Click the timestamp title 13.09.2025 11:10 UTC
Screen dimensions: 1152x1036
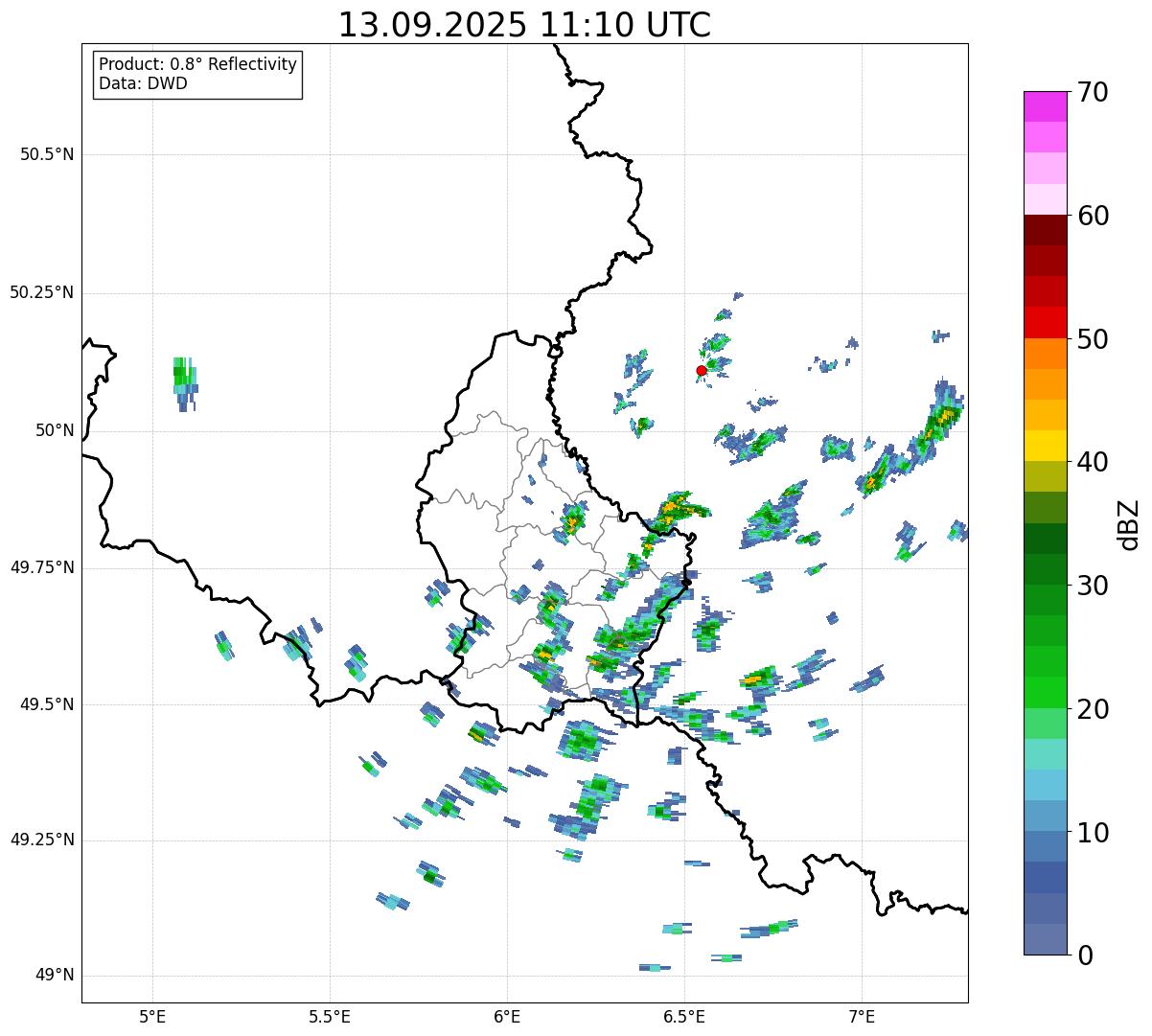point(524,25)
